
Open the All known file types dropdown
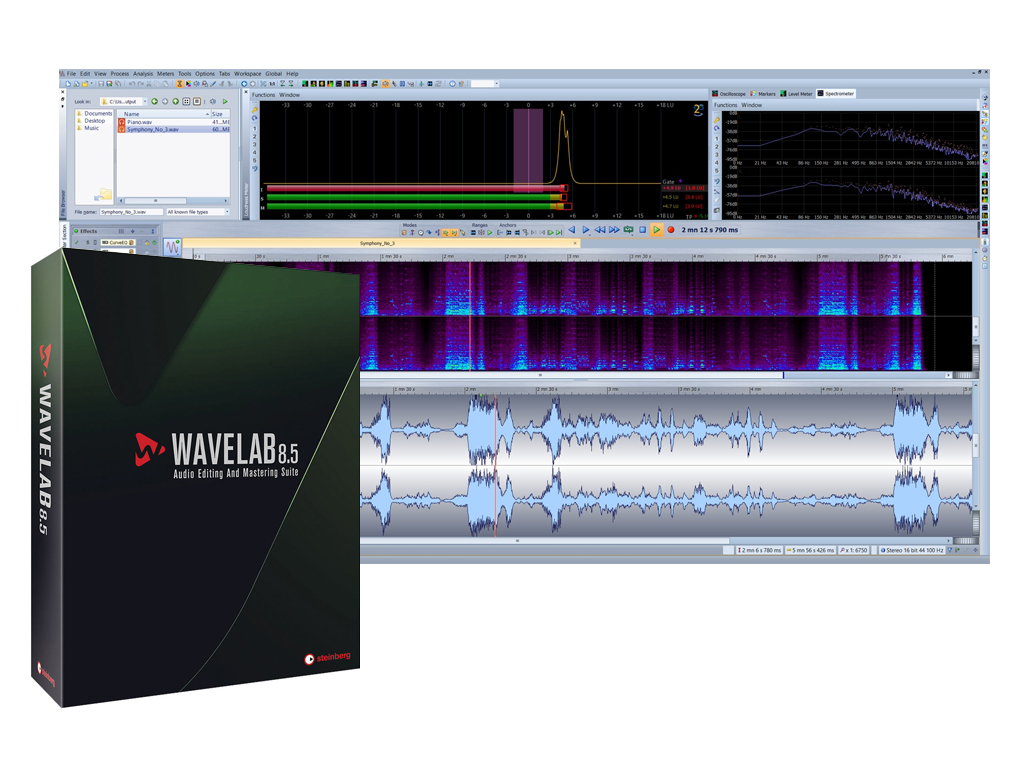point(197,212)
